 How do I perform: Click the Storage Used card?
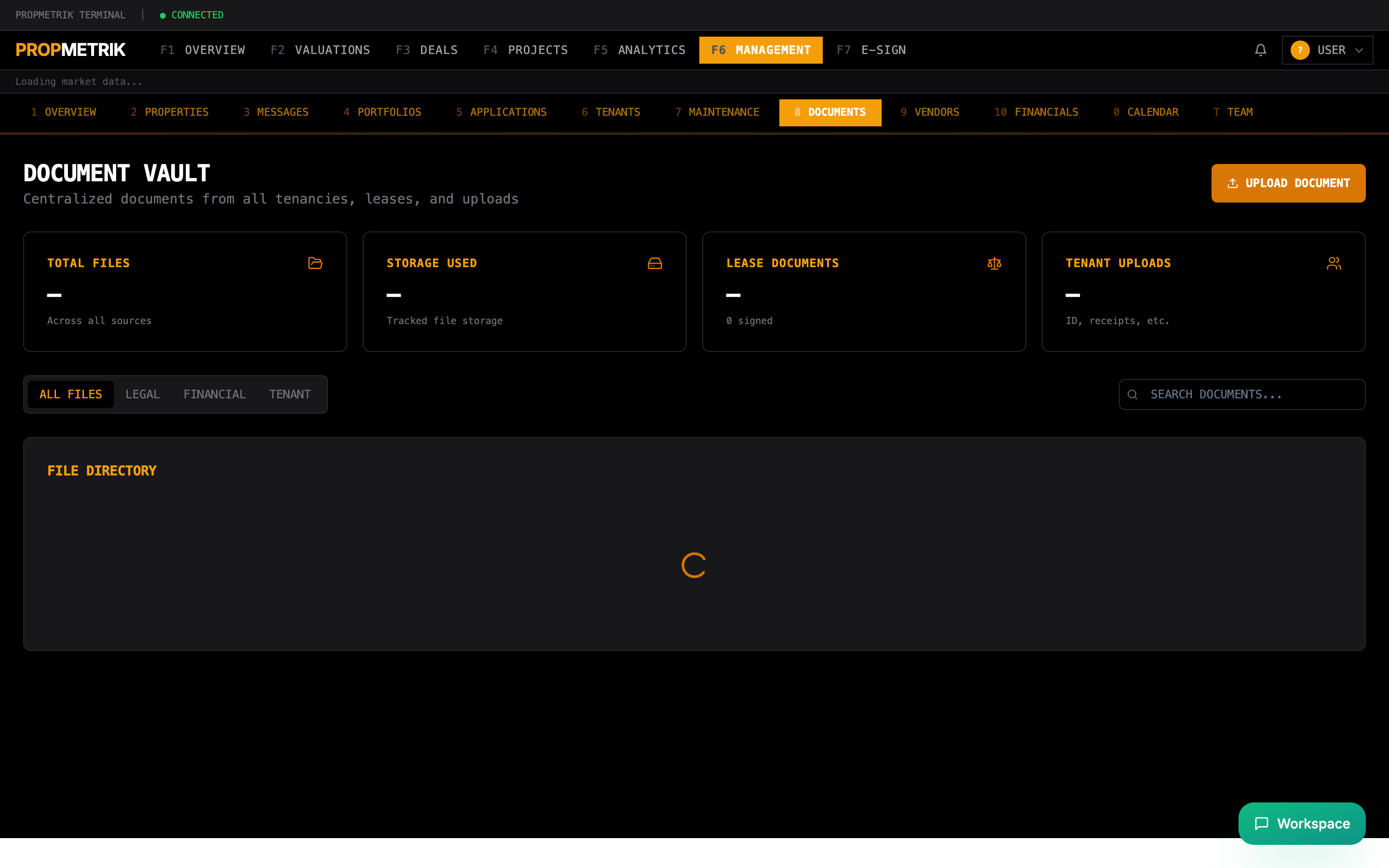(524, 292)
